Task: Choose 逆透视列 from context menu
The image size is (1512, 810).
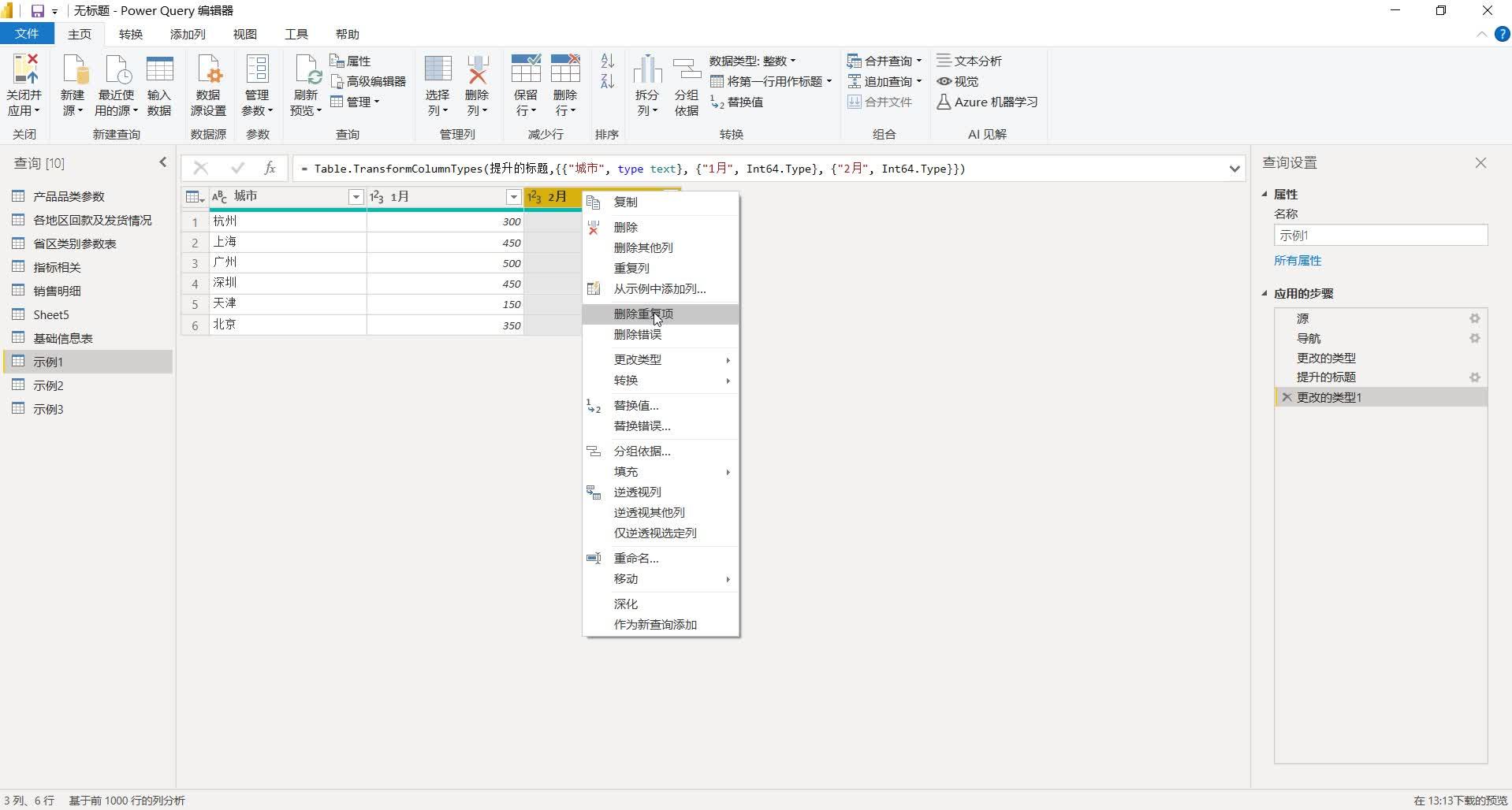Action: 661,492
